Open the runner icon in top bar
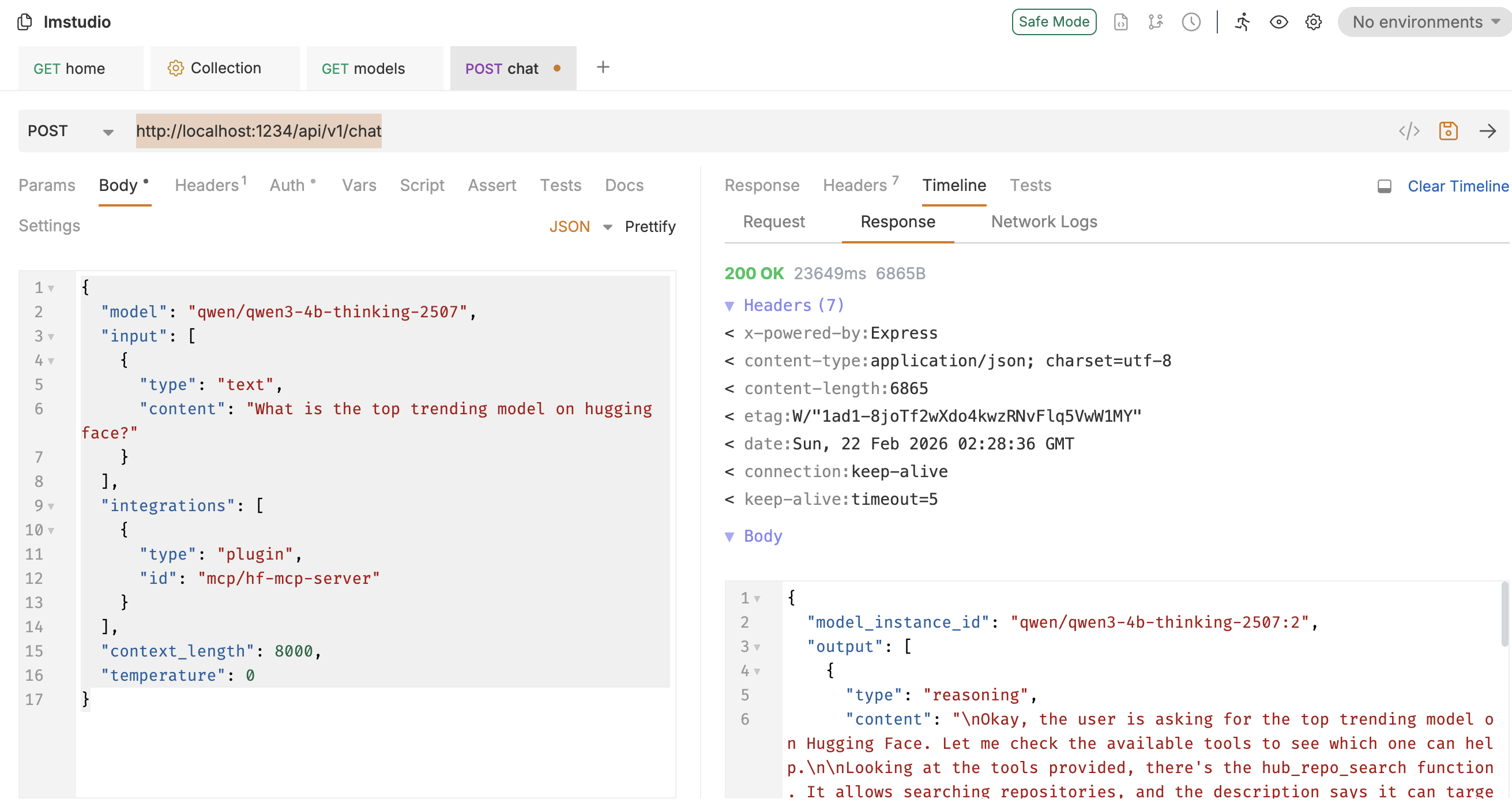Image resolution: width=1512 pixels, height=810 pixels. point(1242,22)
